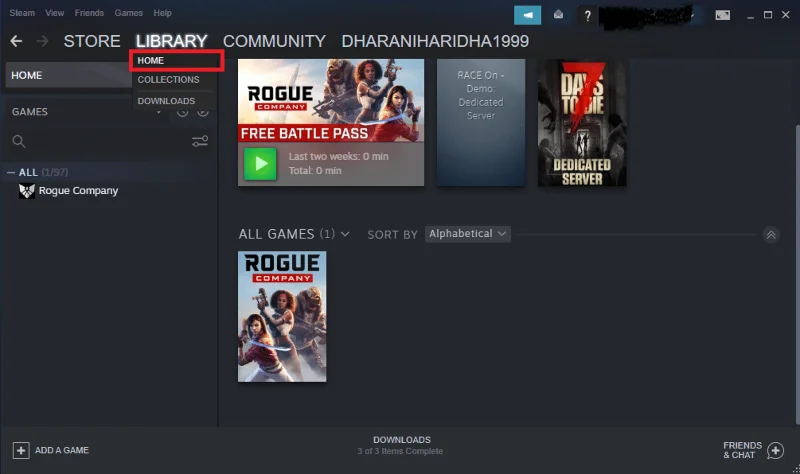Expand the ALL GAMES shelf dropdown
The height and width of the screenshot is (474, 800).
tap(345, 234)
